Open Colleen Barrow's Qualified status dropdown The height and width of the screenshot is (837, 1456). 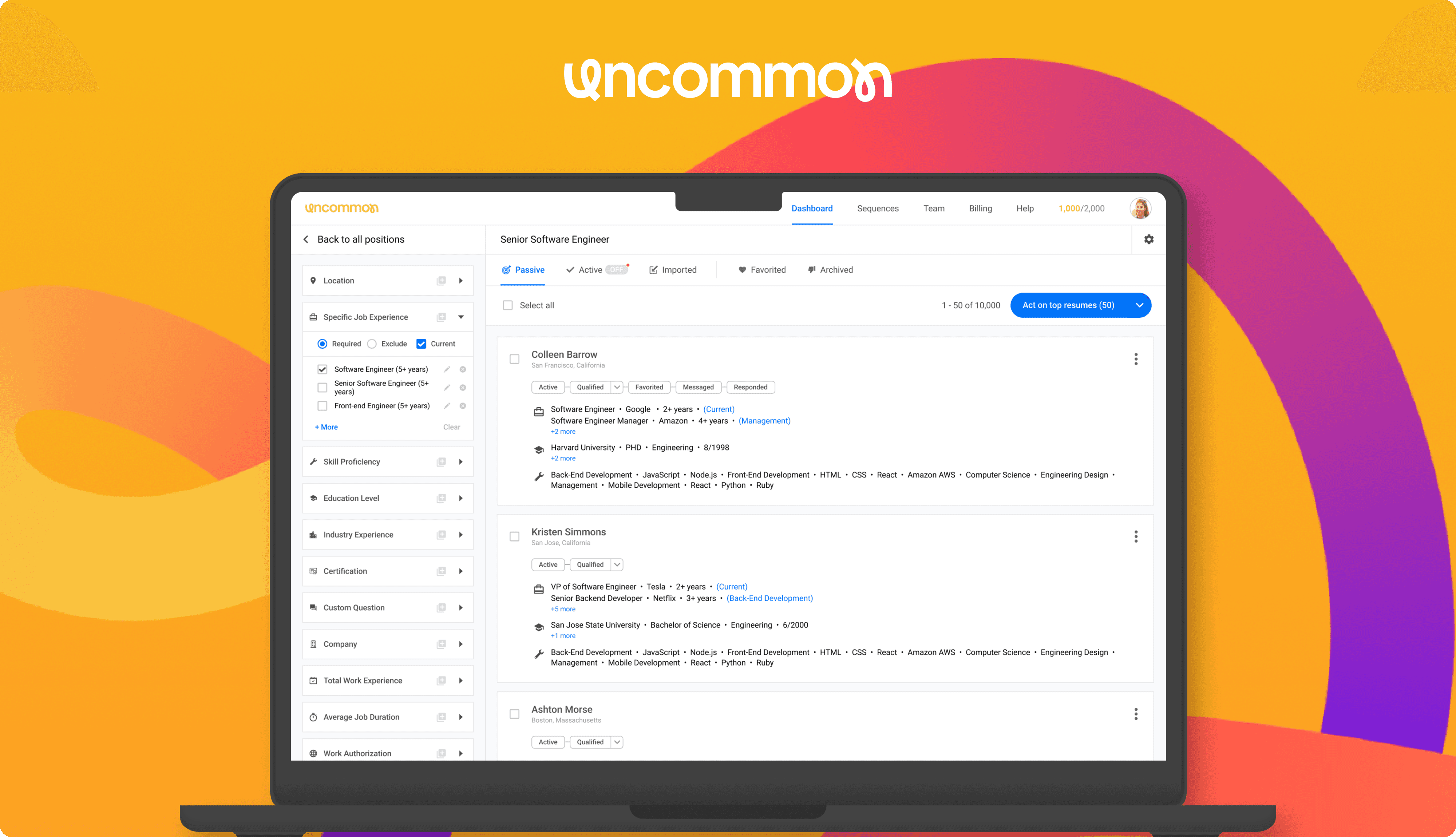coord(617,388)
